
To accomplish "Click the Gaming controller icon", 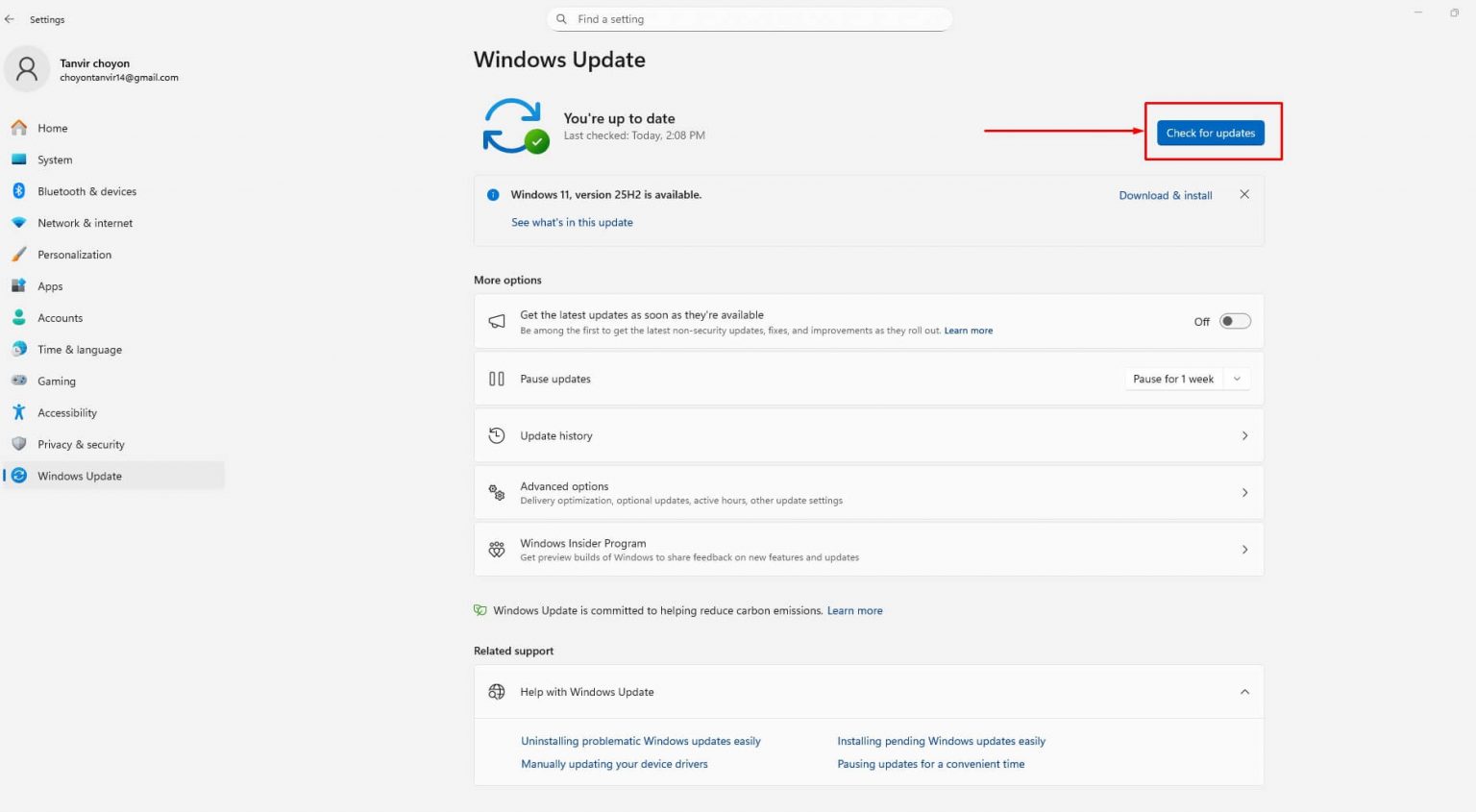I will pyautogui.click(x=18, y=381).
